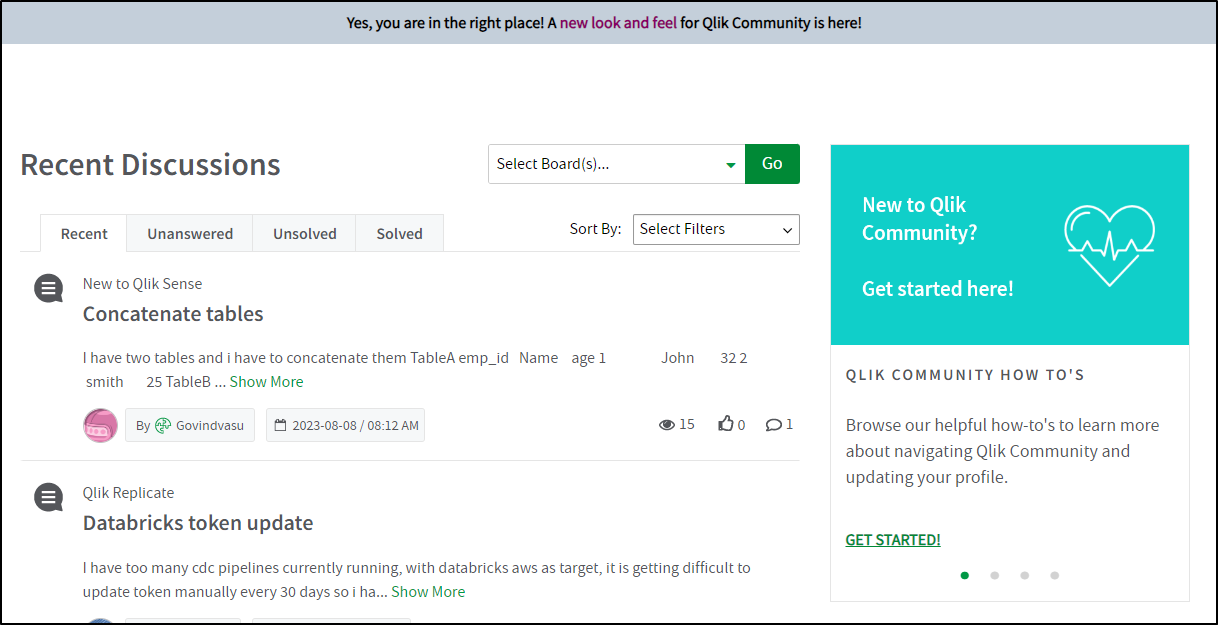Click the comment replies icon showing 1

774,425
